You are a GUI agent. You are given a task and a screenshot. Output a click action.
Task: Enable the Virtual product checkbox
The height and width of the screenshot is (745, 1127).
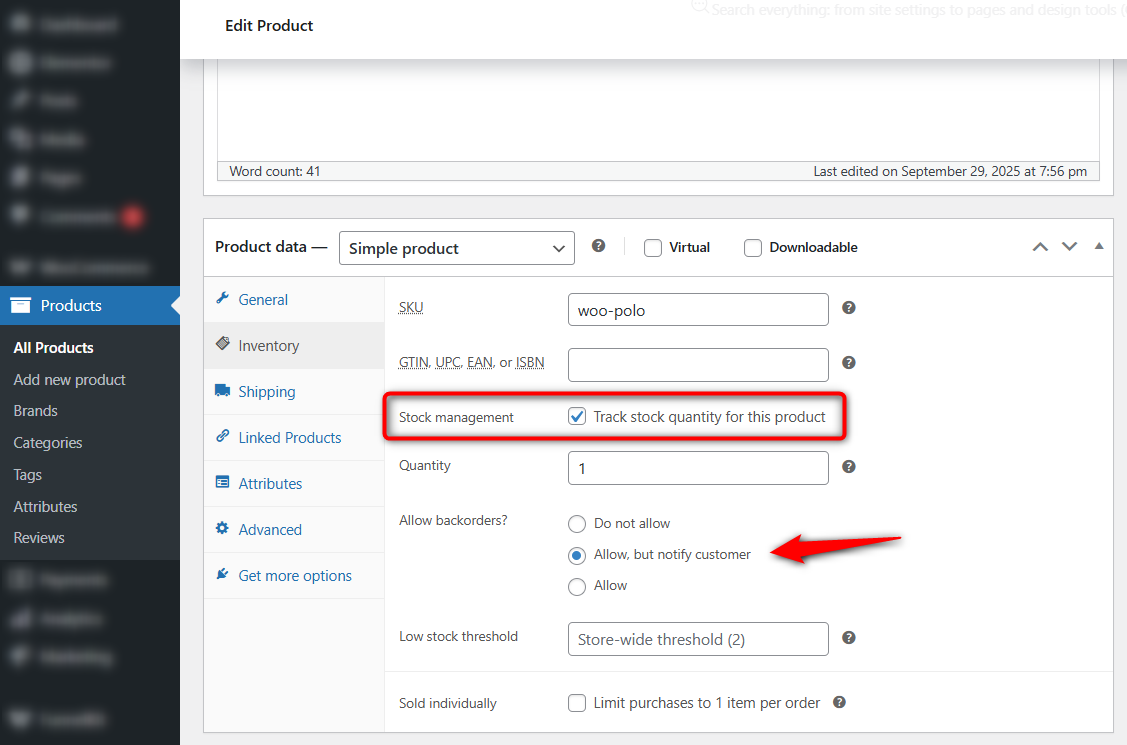[x=652, y=247]
